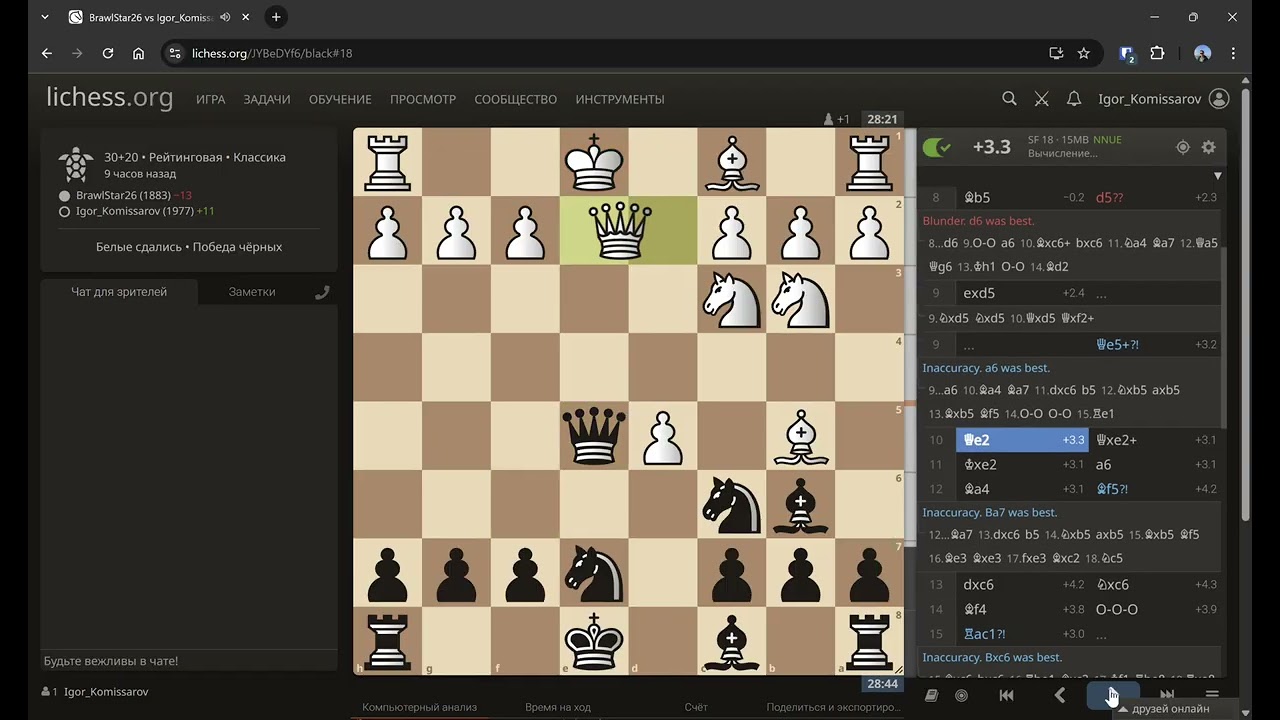The image size is (1280, 720).
Task: Open the tab search chevron
Action: 44,17
